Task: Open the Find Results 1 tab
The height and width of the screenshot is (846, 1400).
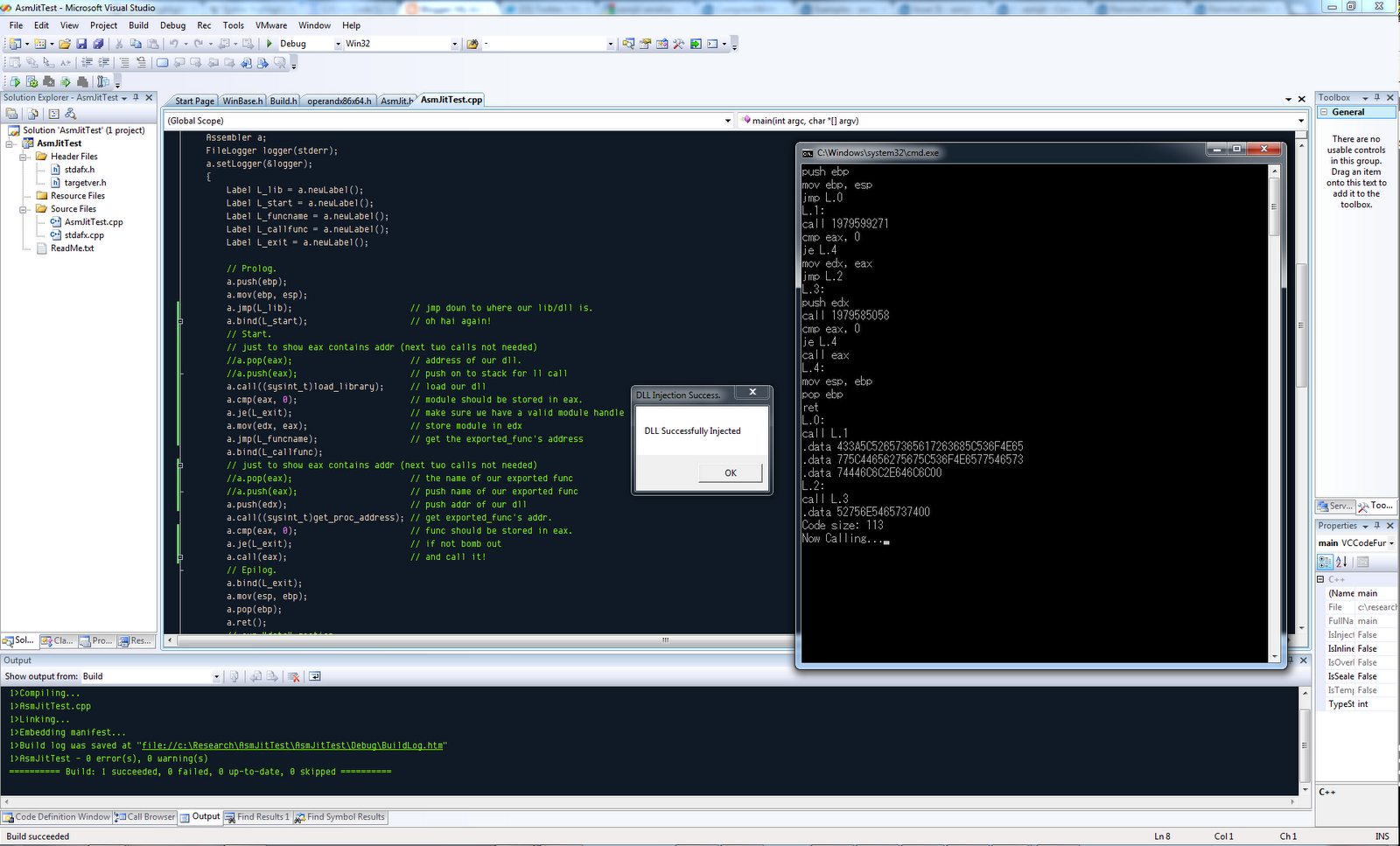Action: [257, 817]
